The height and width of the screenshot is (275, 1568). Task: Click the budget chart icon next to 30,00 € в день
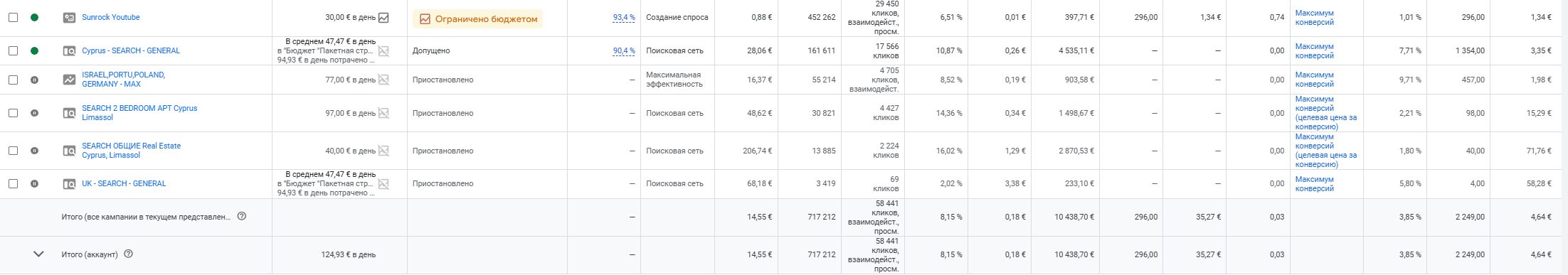(383, 17)
